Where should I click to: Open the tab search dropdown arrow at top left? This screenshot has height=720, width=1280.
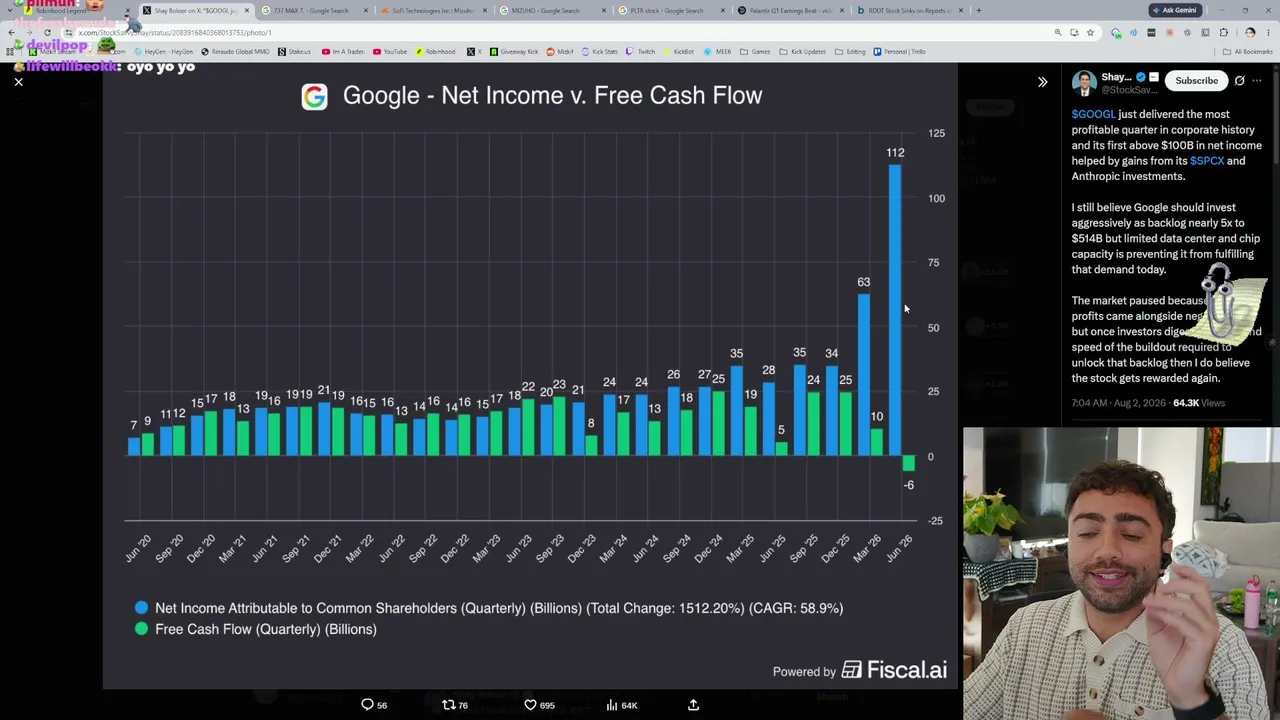coord(11,11)
